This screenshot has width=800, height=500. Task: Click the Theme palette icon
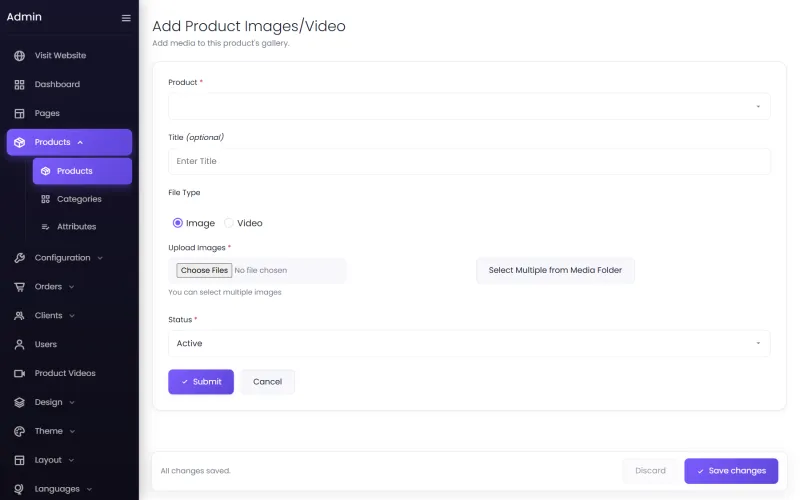(x=19, y=431)
